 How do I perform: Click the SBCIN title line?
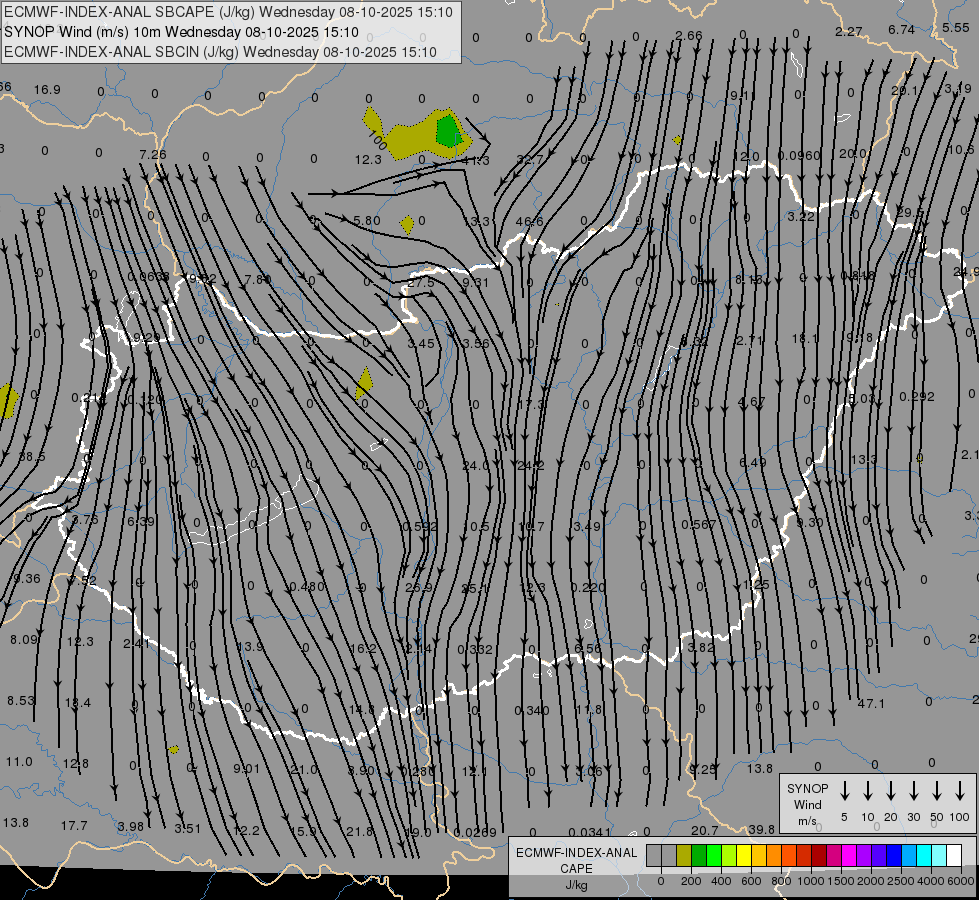coord(220,51)
